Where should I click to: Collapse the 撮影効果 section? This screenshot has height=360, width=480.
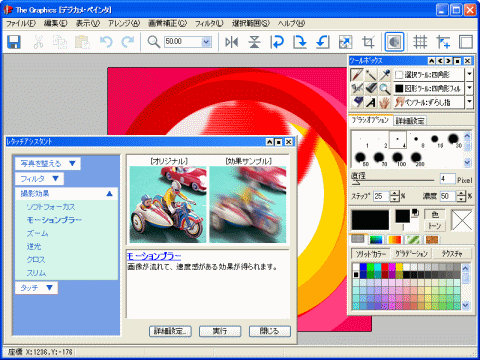point(66,194)
